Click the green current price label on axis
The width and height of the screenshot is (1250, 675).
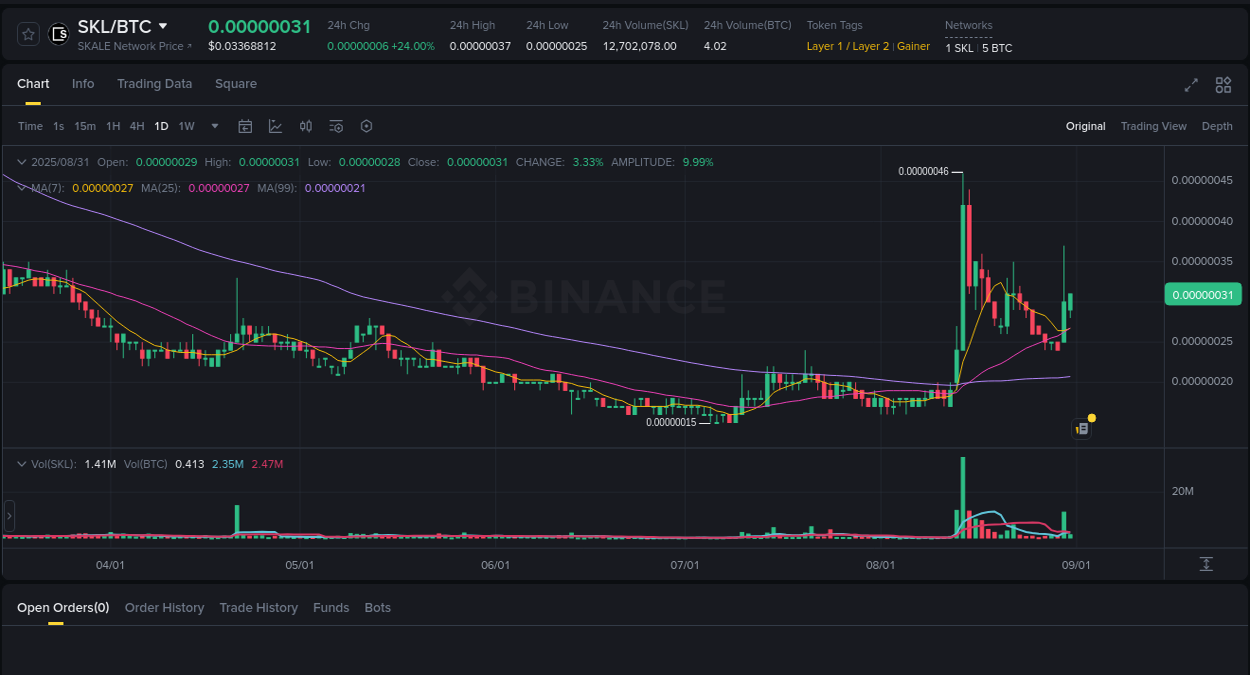pos(1203,294)
